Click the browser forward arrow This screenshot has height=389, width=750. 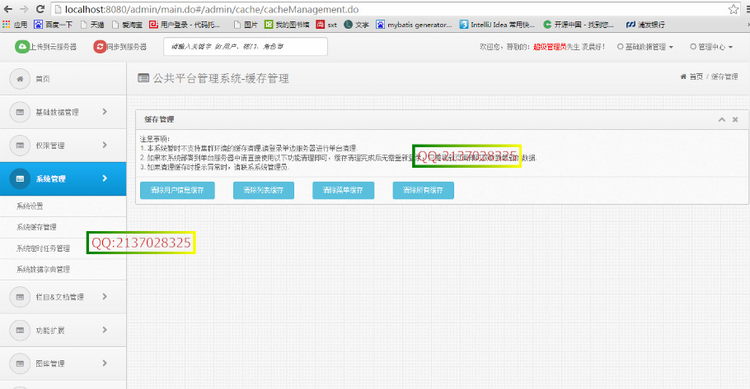pyautogui.click(x=24, y=9)
